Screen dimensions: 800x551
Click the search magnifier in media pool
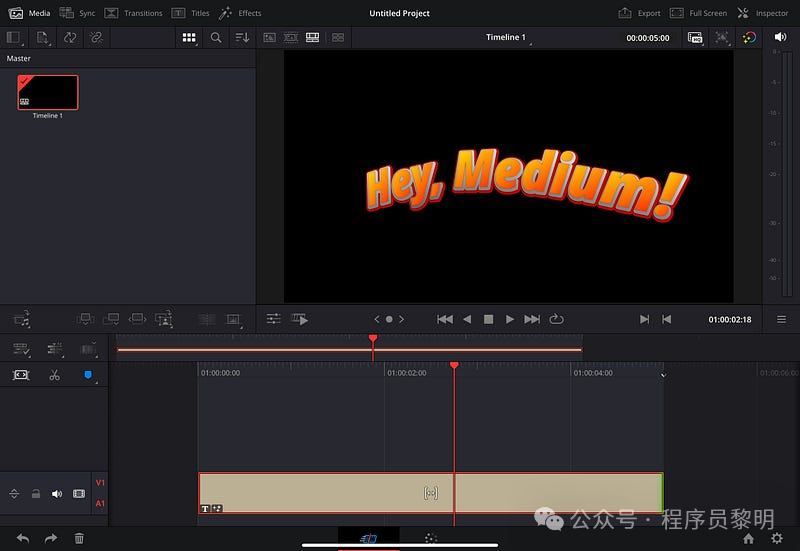coord(216,37)
